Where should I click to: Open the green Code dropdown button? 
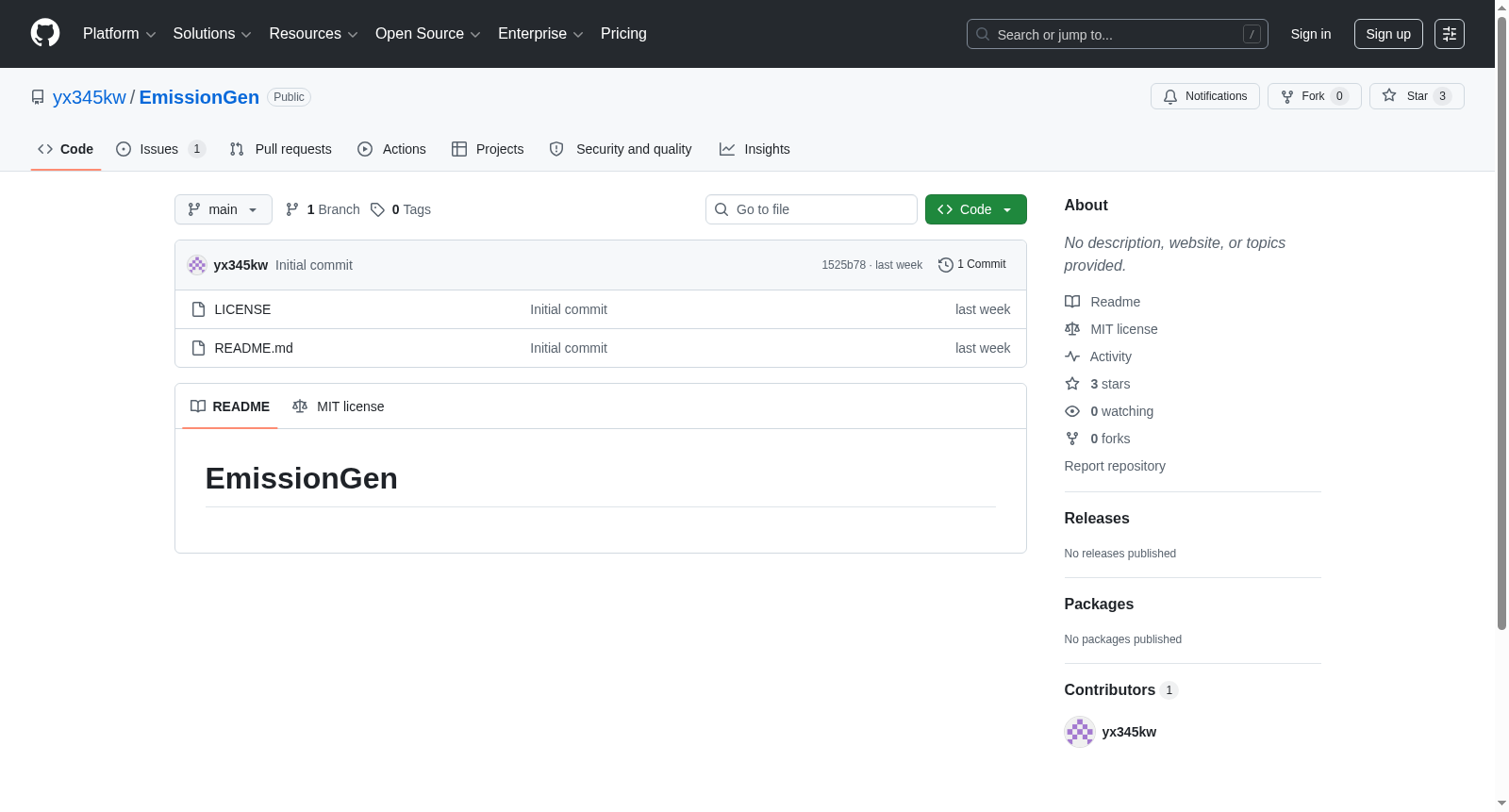click(976, 209)
